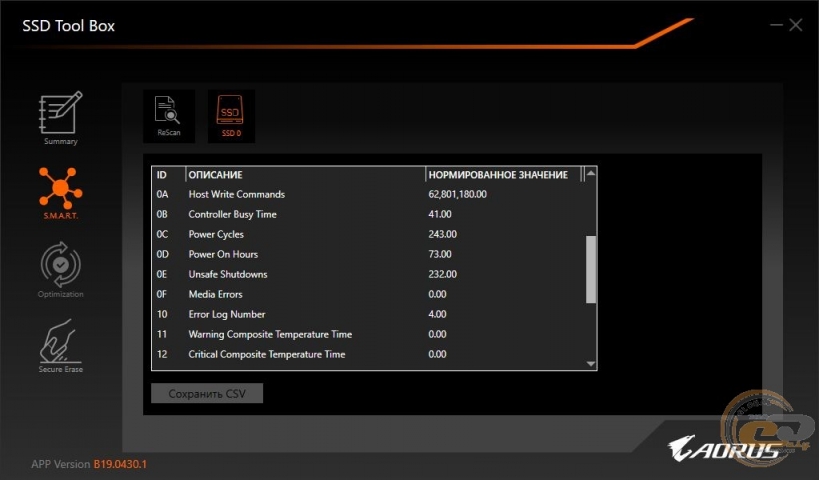The height and width of the screenshot is (480, 819).
Task: Click the APP Version B19.0430.1 text
Action: [89, 464]
